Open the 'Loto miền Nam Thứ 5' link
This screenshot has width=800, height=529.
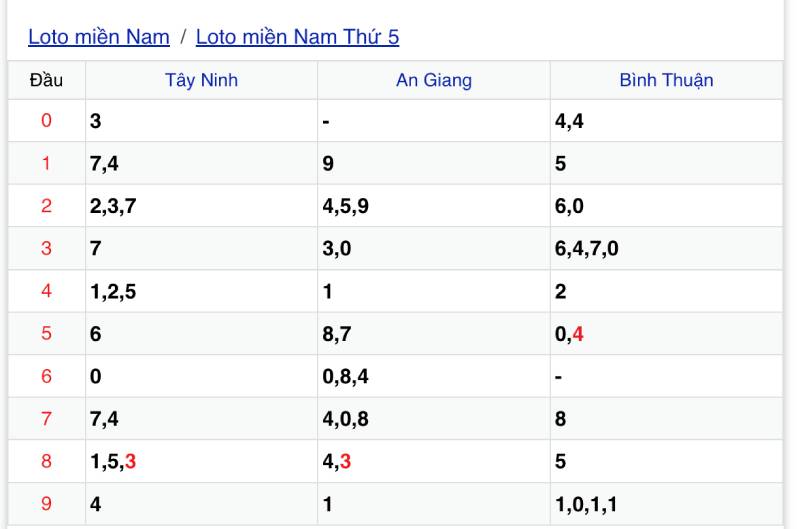tap(297, 38)
